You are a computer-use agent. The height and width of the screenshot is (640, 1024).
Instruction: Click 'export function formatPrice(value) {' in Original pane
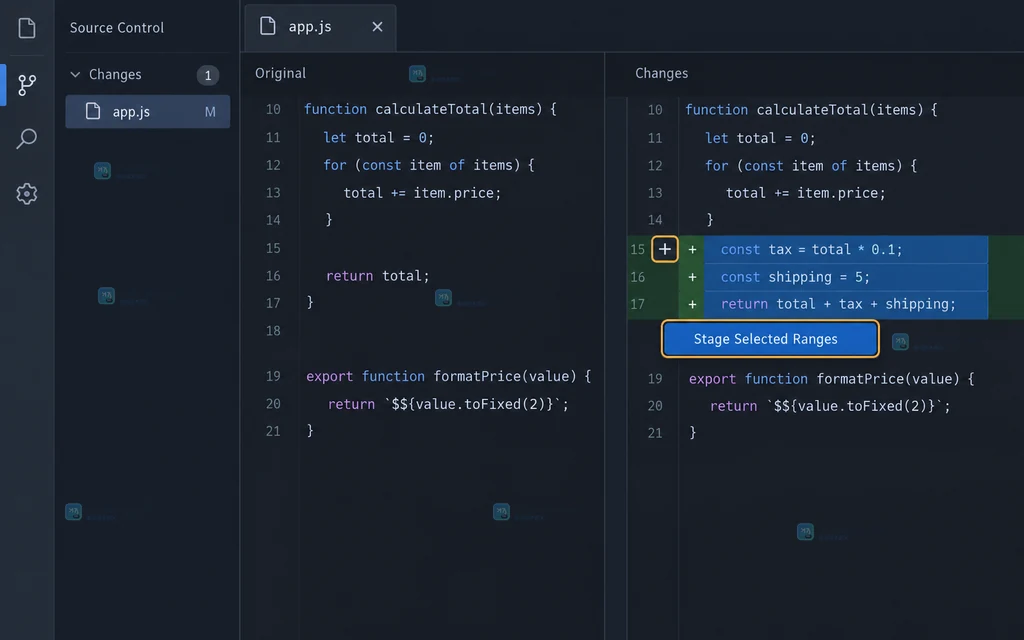coord(449,376)
